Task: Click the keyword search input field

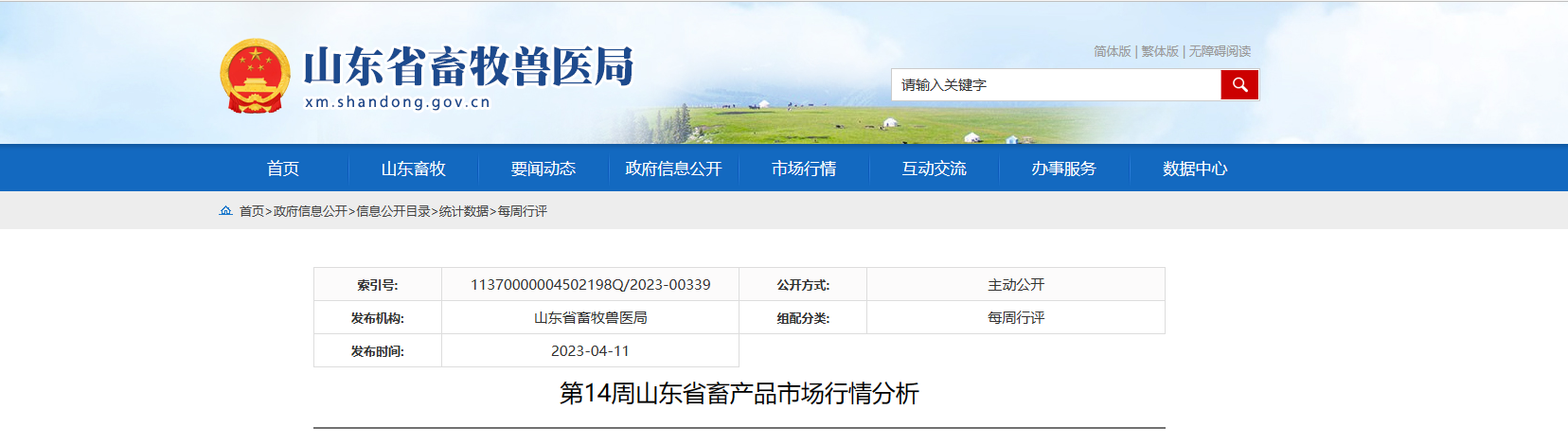Action: 1056,85
